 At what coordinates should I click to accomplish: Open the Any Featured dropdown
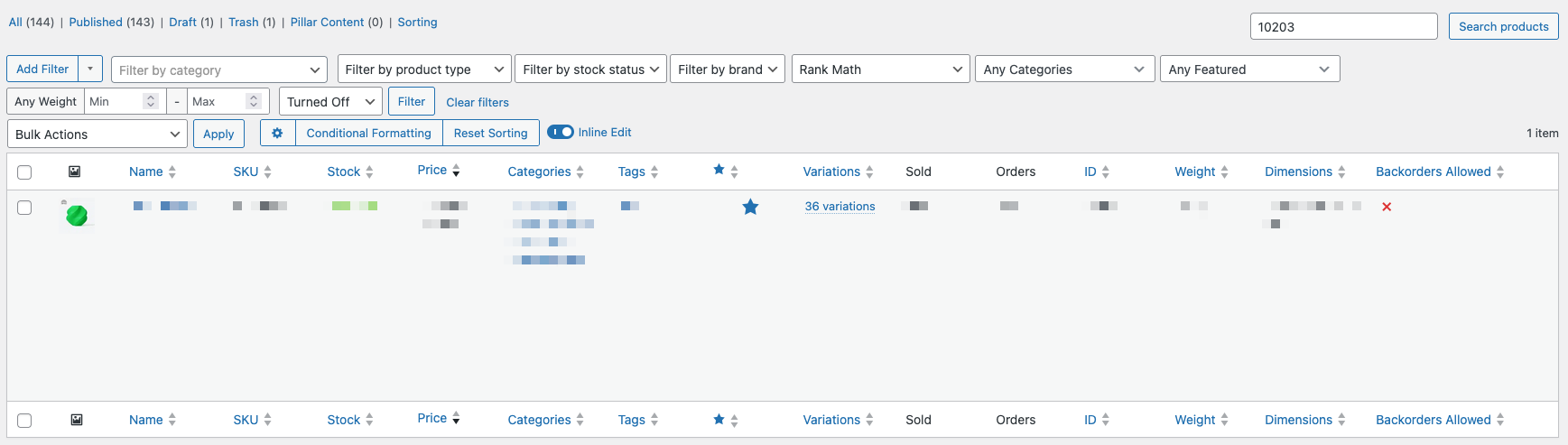(x=1248, y=70)
